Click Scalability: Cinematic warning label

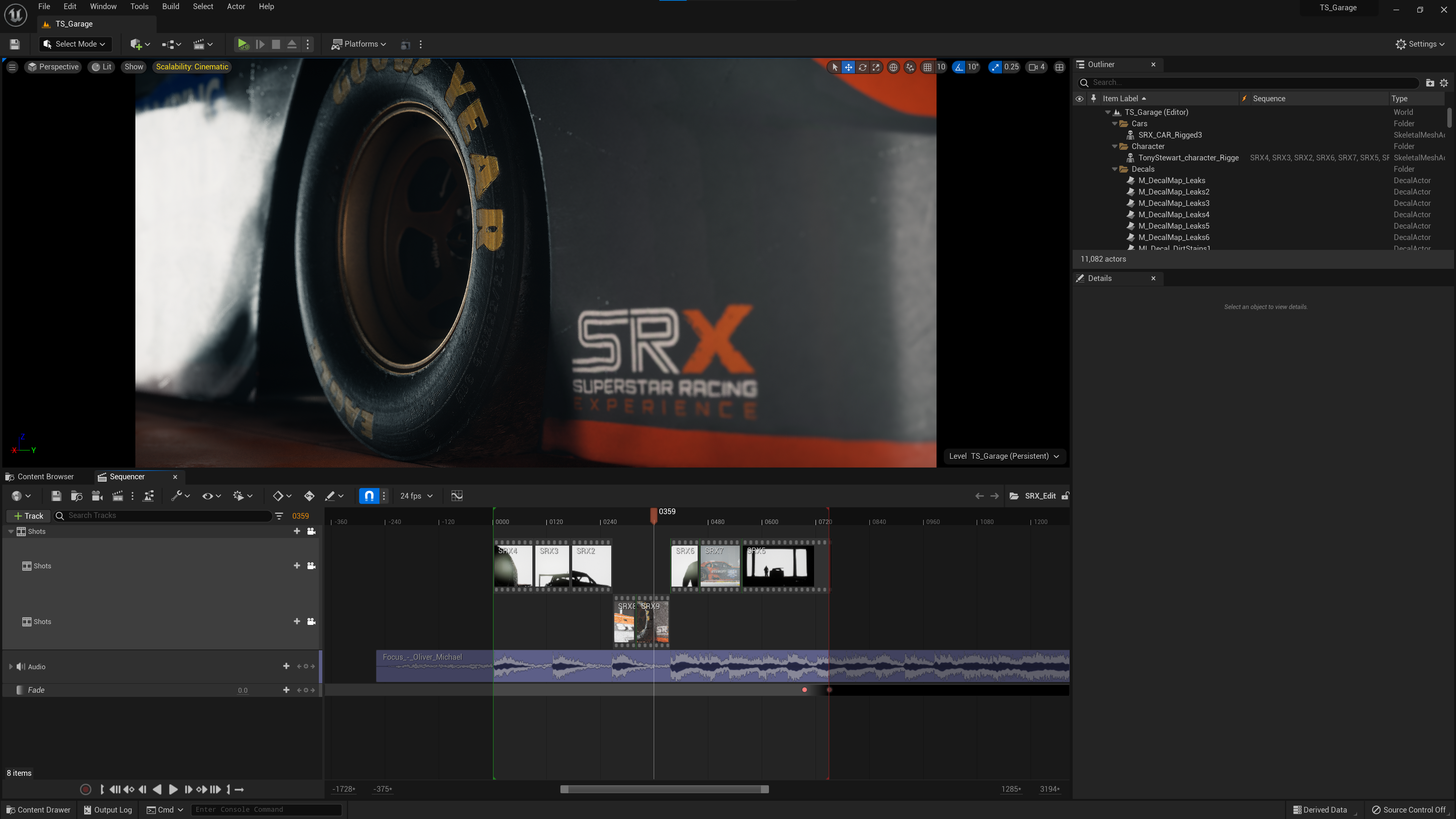[192, 67]
